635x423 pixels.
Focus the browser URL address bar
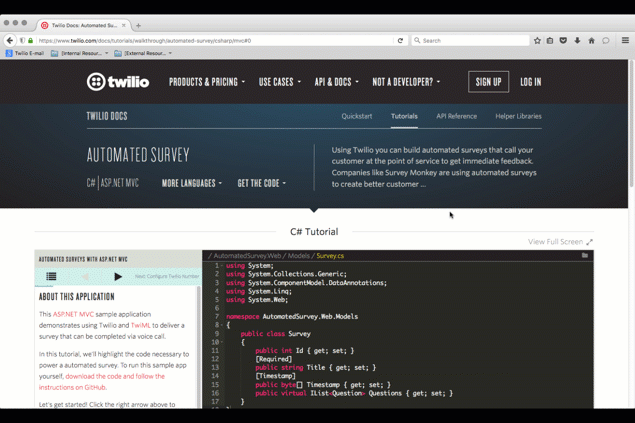coord(215,40)
